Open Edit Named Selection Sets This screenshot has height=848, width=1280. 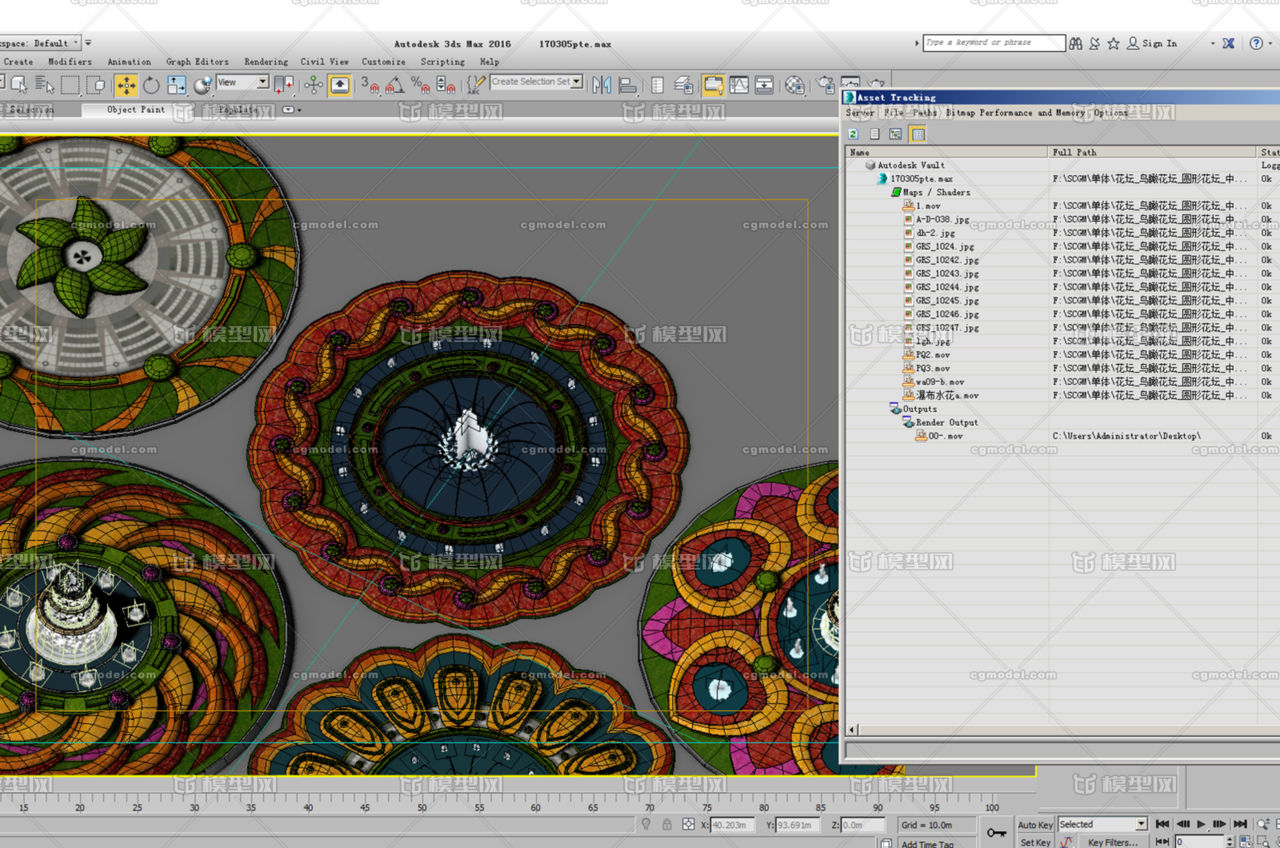coord(476,85)
